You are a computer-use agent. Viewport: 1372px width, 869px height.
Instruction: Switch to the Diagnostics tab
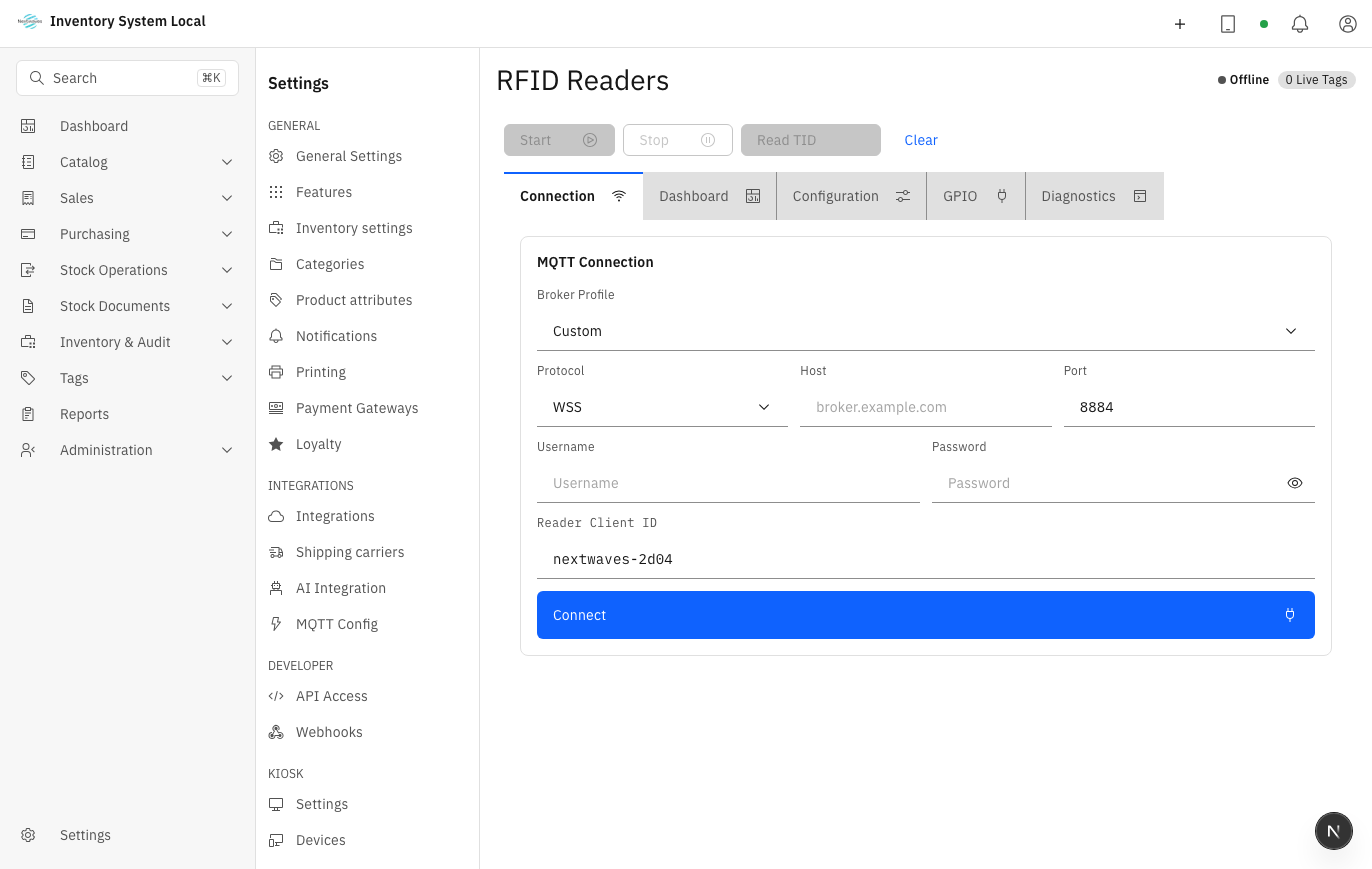tap(1095, 196)
